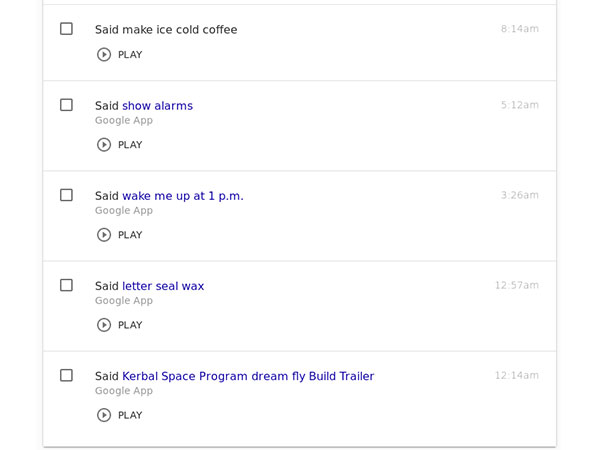The width and height of the screenshot is (600, 450).
Task: Click the 12:57am timestamp
Action: (516, 285)
